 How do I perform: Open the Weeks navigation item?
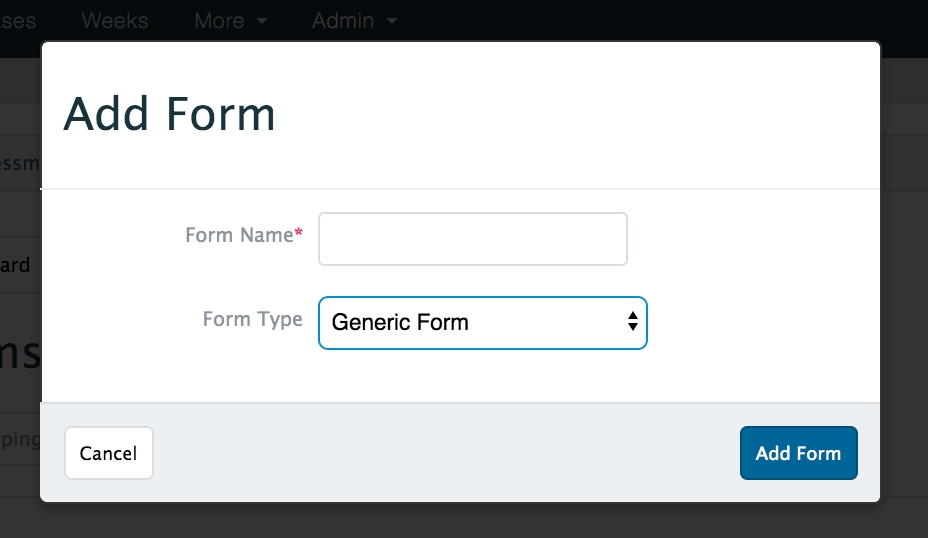coord(115,20)
